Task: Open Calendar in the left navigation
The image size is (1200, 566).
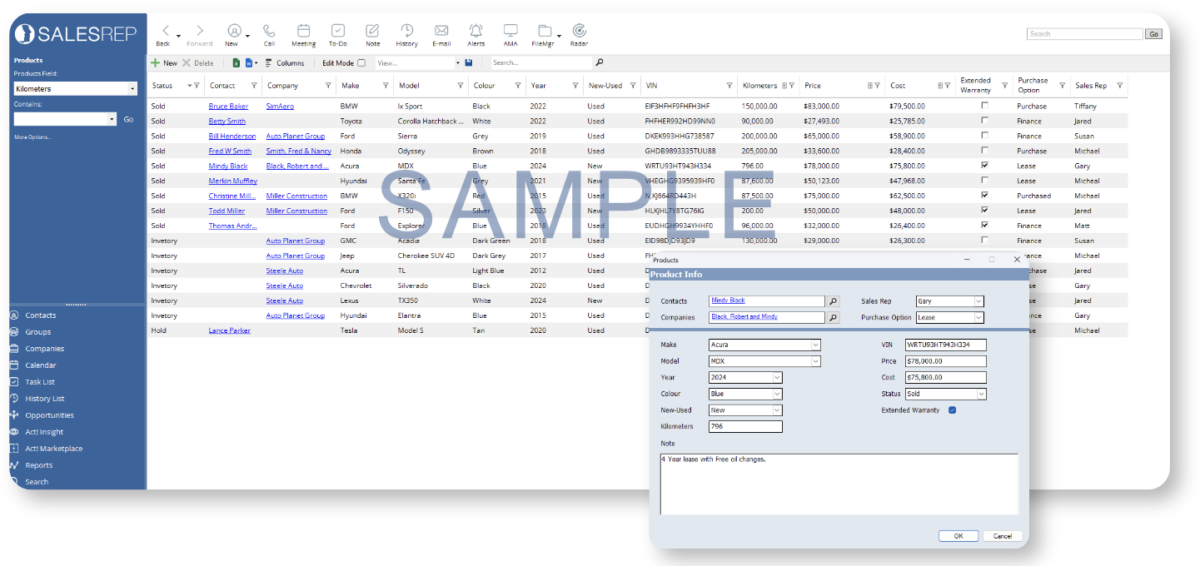Action: pos(40,365)
